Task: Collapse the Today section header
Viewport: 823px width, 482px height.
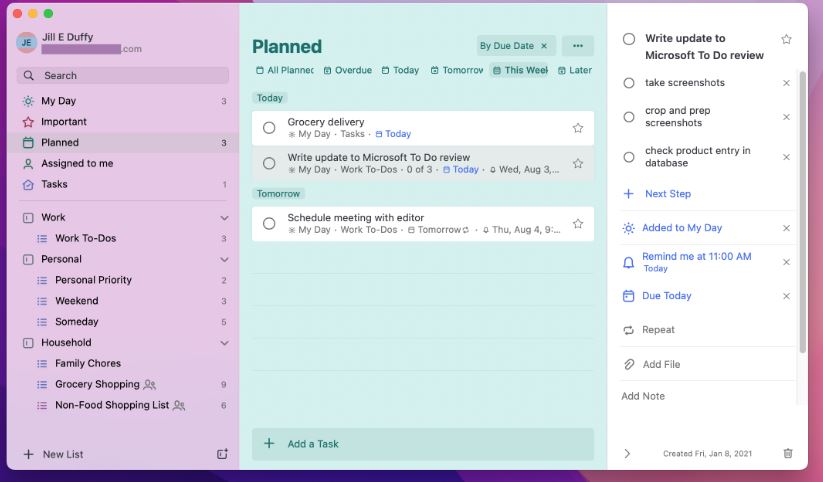Action: pyautogui.click(x=270, y=98)
